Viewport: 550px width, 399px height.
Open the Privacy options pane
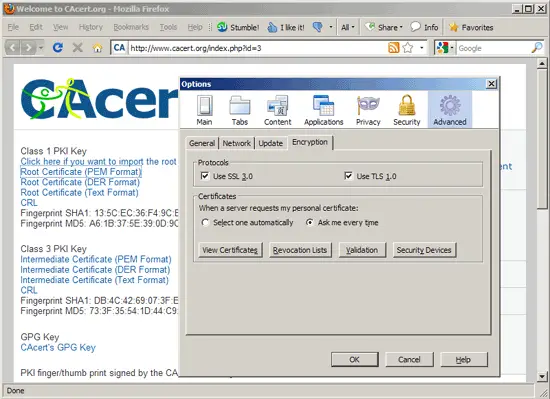(x=368, y=110)
